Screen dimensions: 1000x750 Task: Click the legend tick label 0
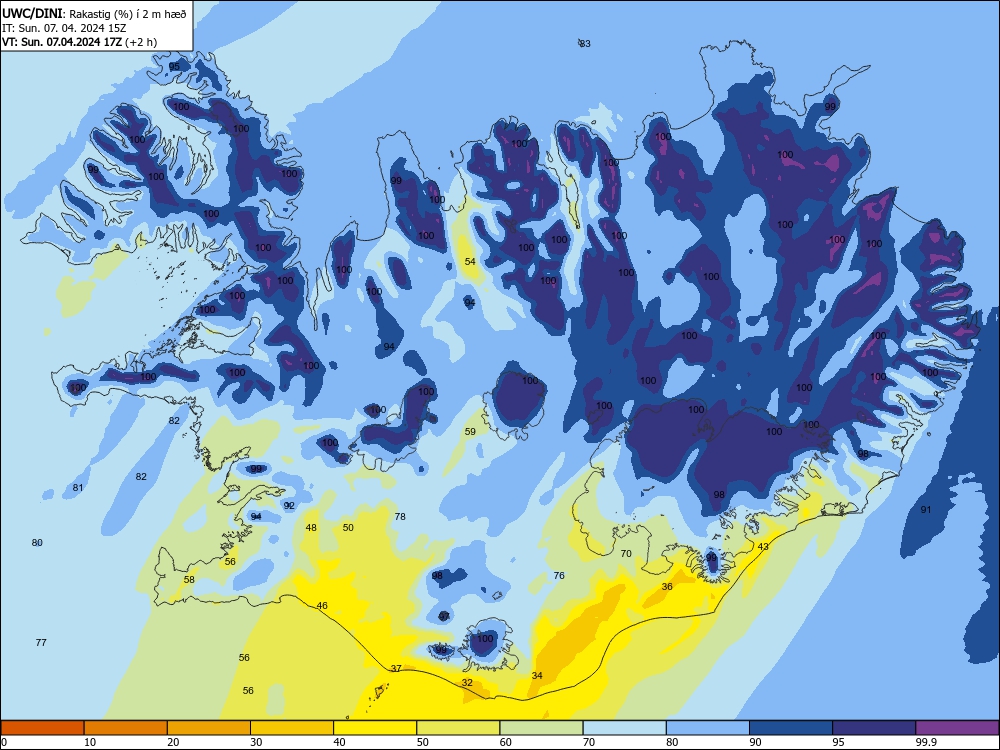(4, 742)
